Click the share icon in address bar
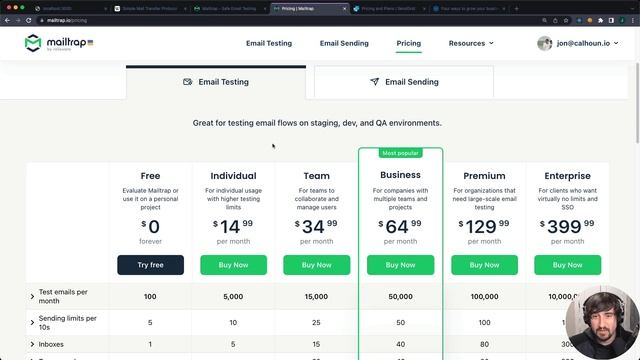Image resolution: width=640 pixels, height=360 pixels. 555,20
